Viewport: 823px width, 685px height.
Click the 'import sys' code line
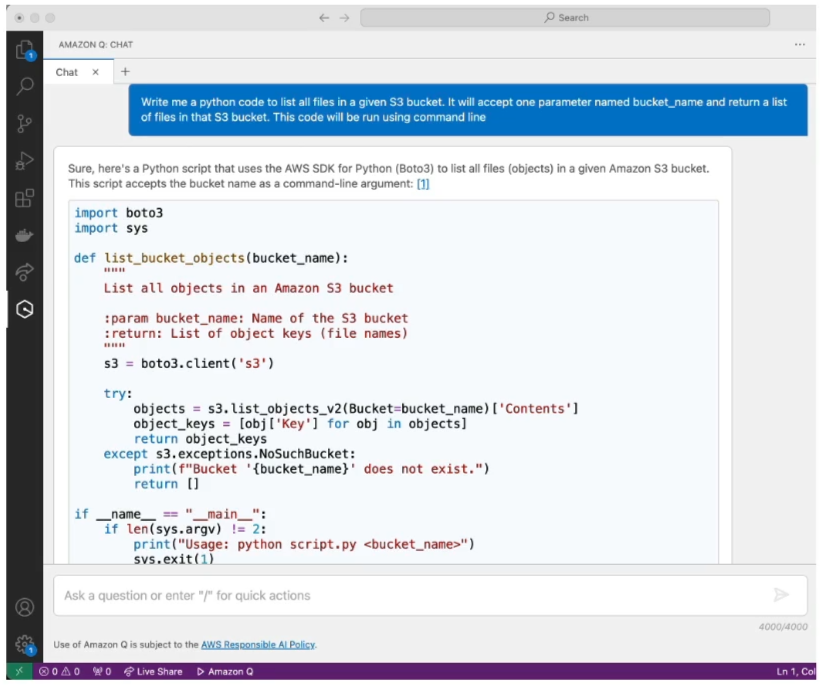[x=111, y=228]
